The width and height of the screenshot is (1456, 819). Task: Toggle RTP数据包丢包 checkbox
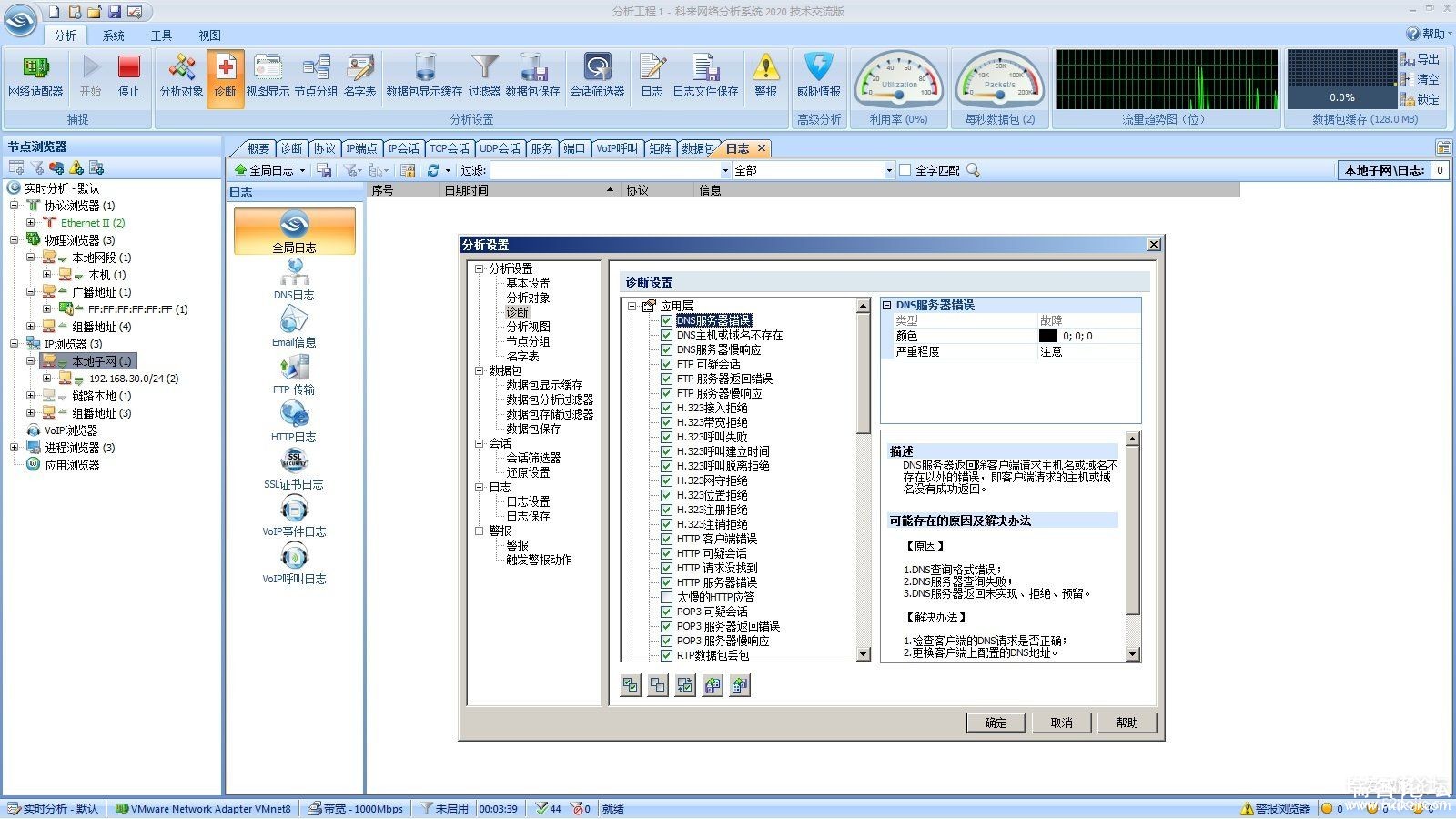666,655
